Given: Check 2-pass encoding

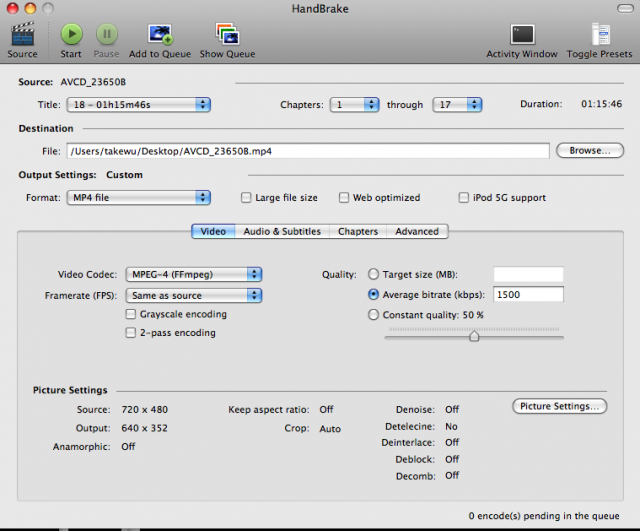Looking at the screenshot, I should (131, 333).
